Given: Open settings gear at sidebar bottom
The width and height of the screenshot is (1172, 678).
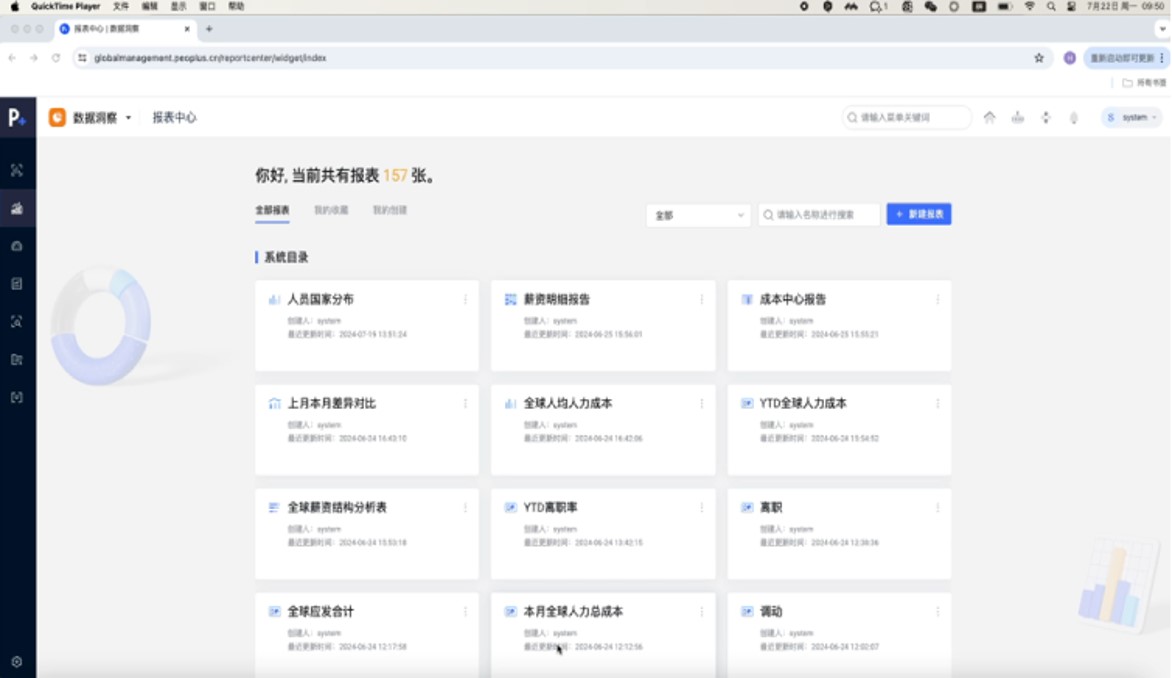Looking at the screenshot, I should pos(17,661).
